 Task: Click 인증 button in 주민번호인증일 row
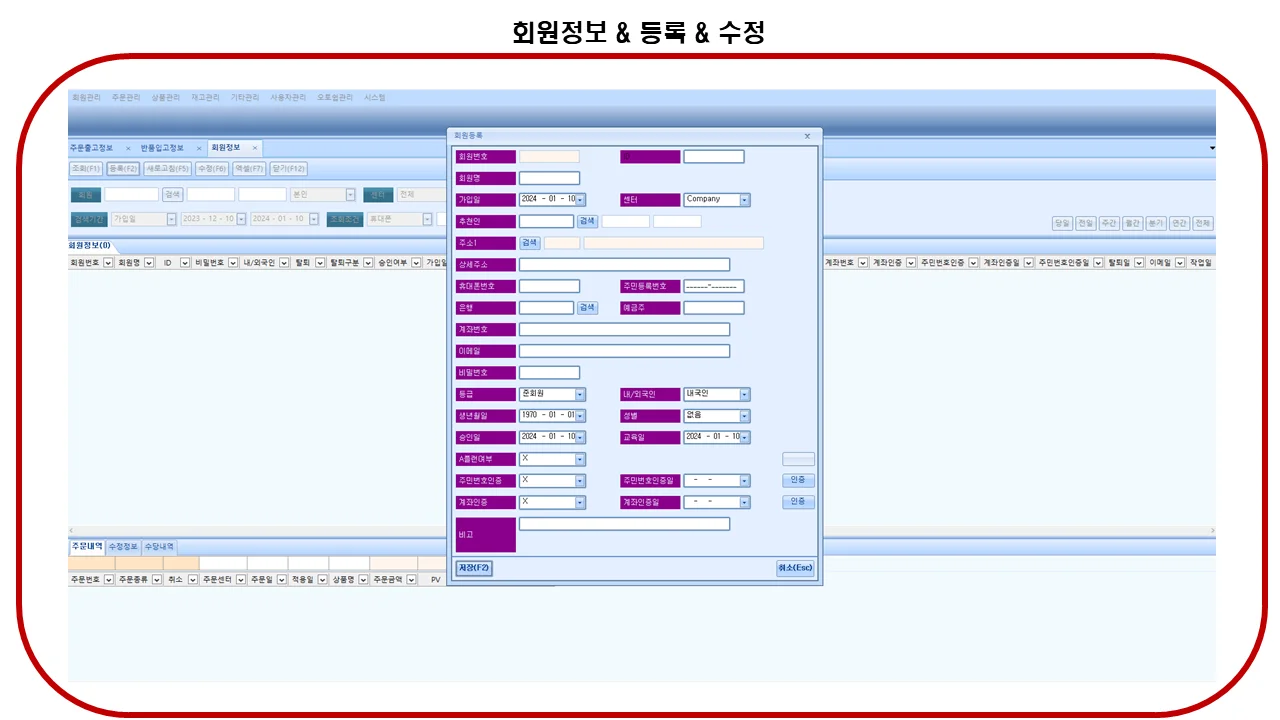point(798,480)
